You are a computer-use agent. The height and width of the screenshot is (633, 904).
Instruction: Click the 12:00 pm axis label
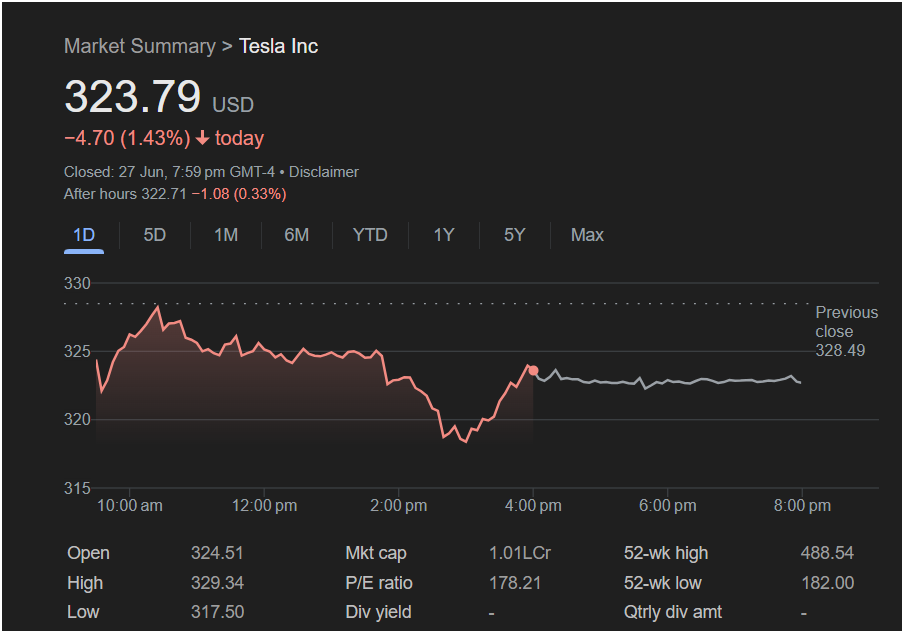click(265, 506)
